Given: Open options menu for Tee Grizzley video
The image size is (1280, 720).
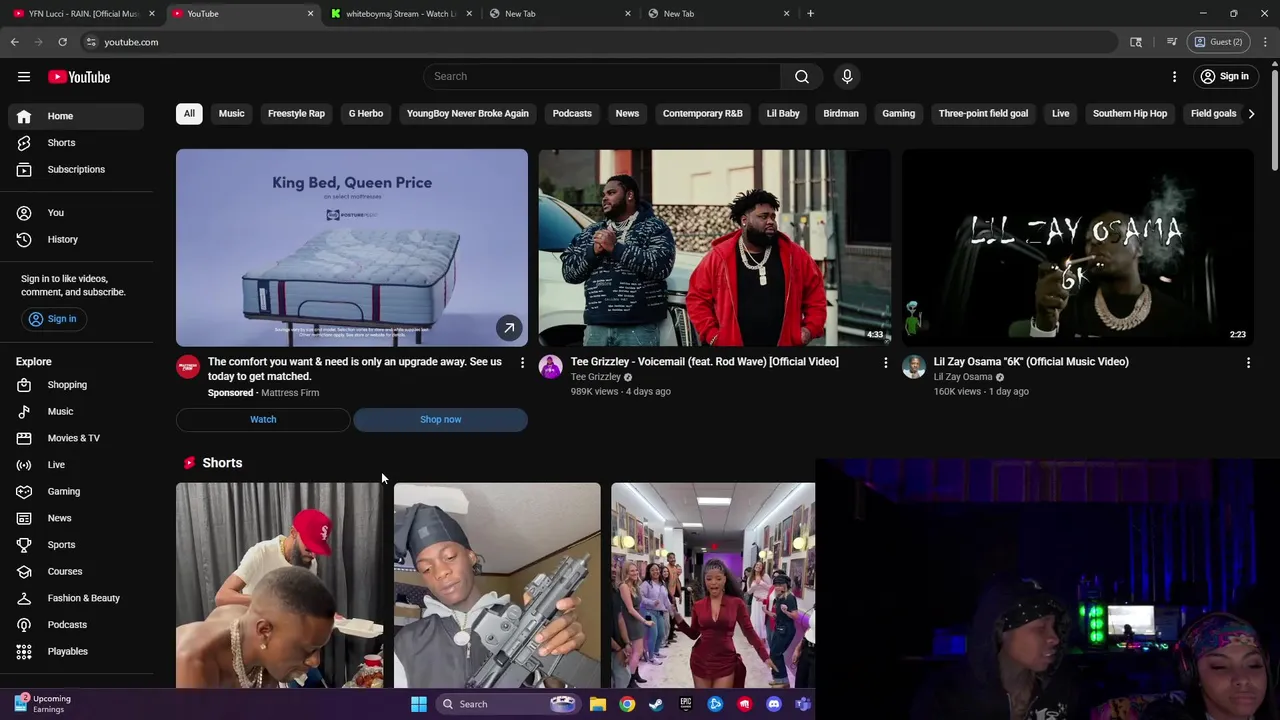Looking at the screenshot, I should [x=885, y=363].
